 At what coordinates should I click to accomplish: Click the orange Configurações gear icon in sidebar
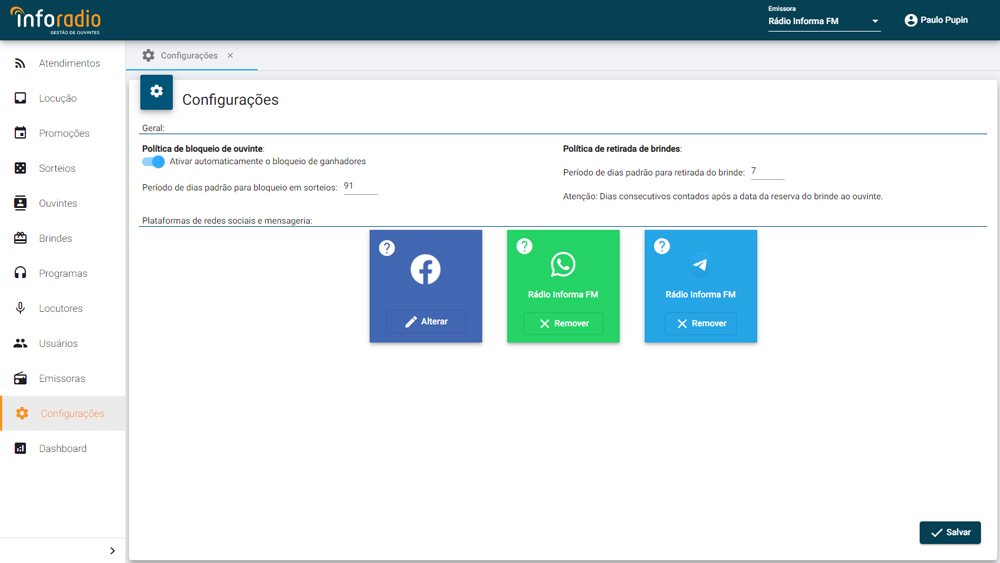pyautogui.click(x=22, y=413)
